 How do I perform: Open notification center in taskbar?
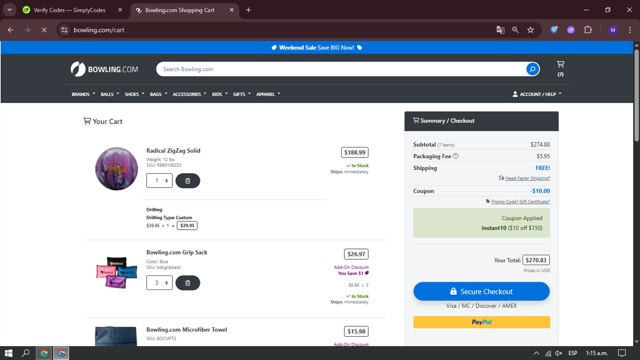coord(622,353)
